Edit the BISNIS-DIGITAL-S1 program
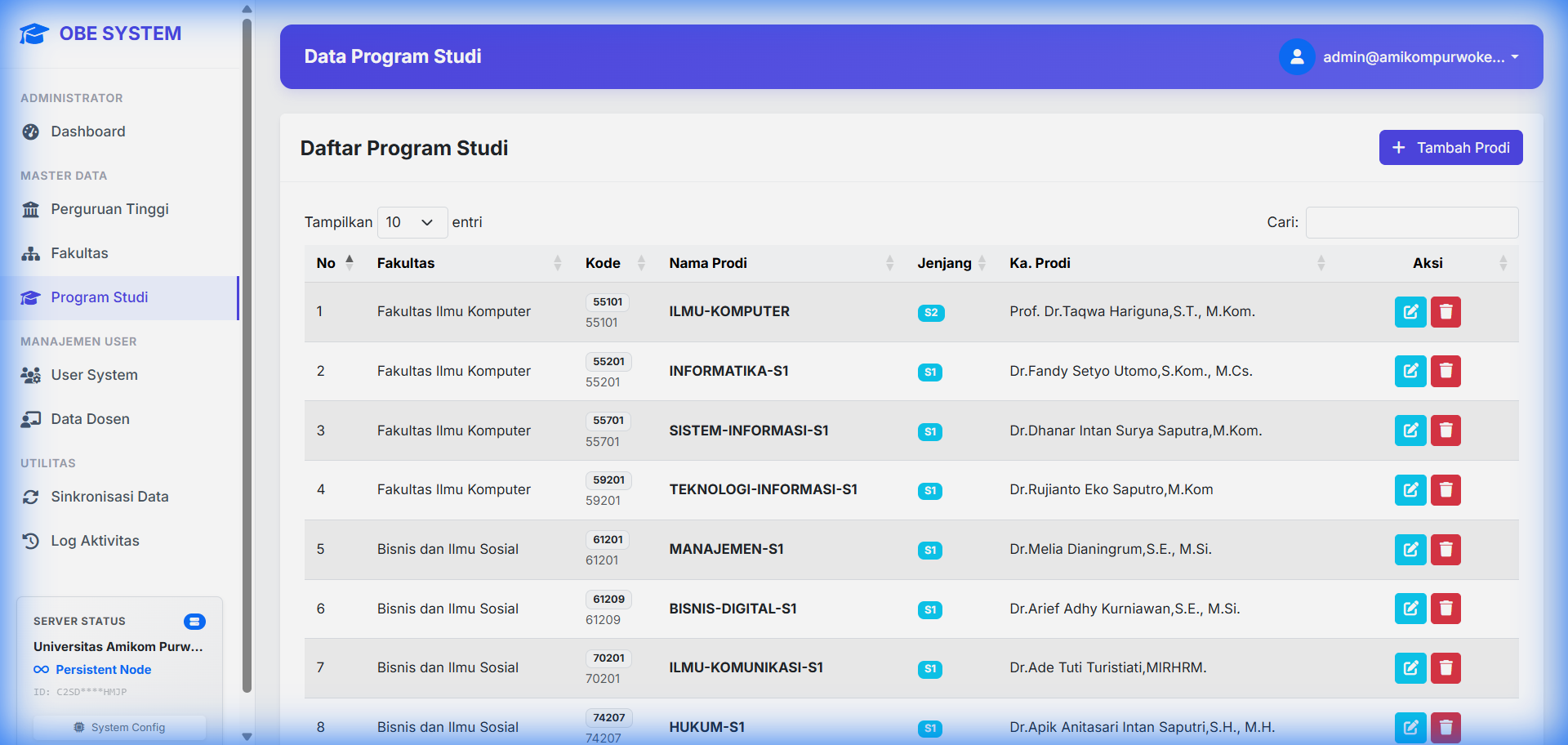Image resolution: width=1568 pixels, height=745 pixels. pos(1410,609)
